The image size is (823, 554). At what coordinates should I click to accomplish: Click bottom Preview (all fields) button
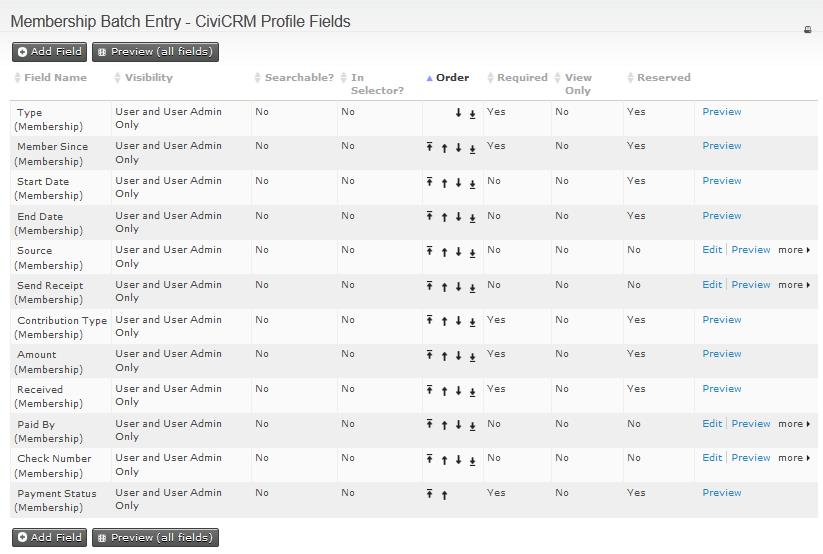pyautogui.click(x=154, y=537)
